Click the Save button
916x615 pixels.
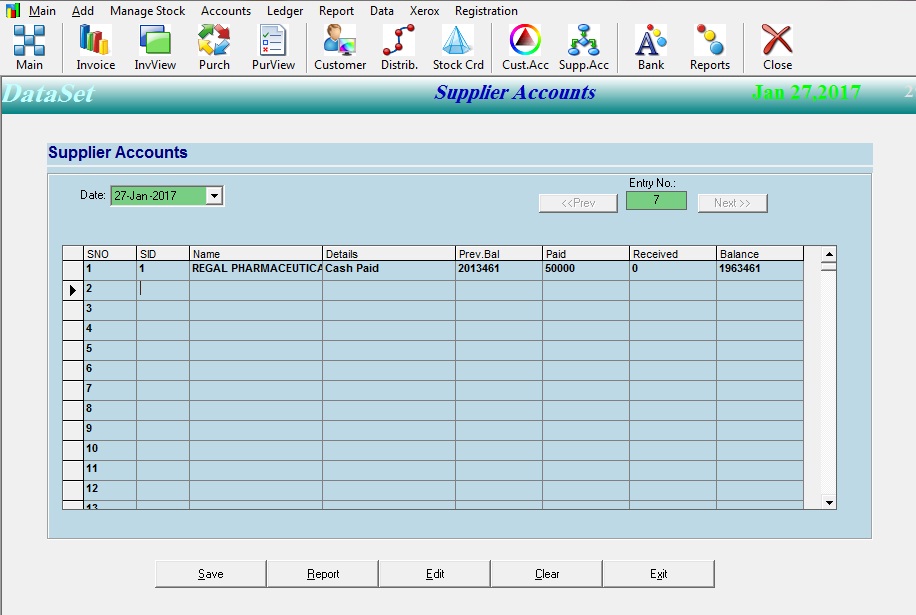pos(210,574)
